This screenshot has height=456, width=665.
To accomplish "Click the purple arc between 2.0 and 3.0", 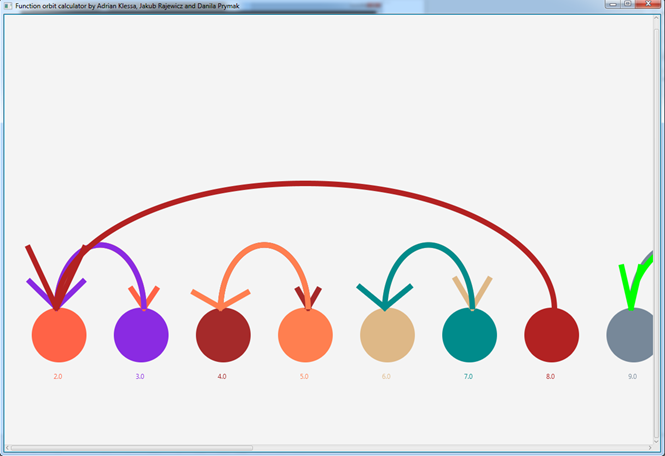I will [x=102, y=245].
